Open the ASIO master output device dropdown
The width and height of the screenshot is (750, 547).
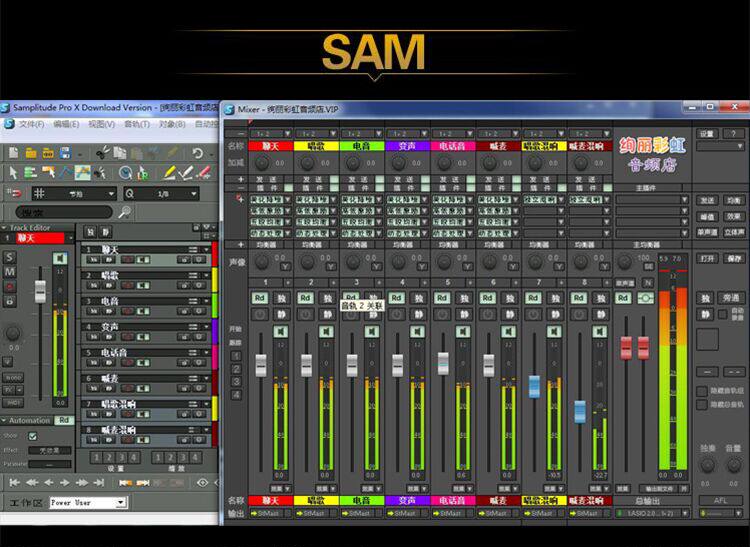coord(652,513)
